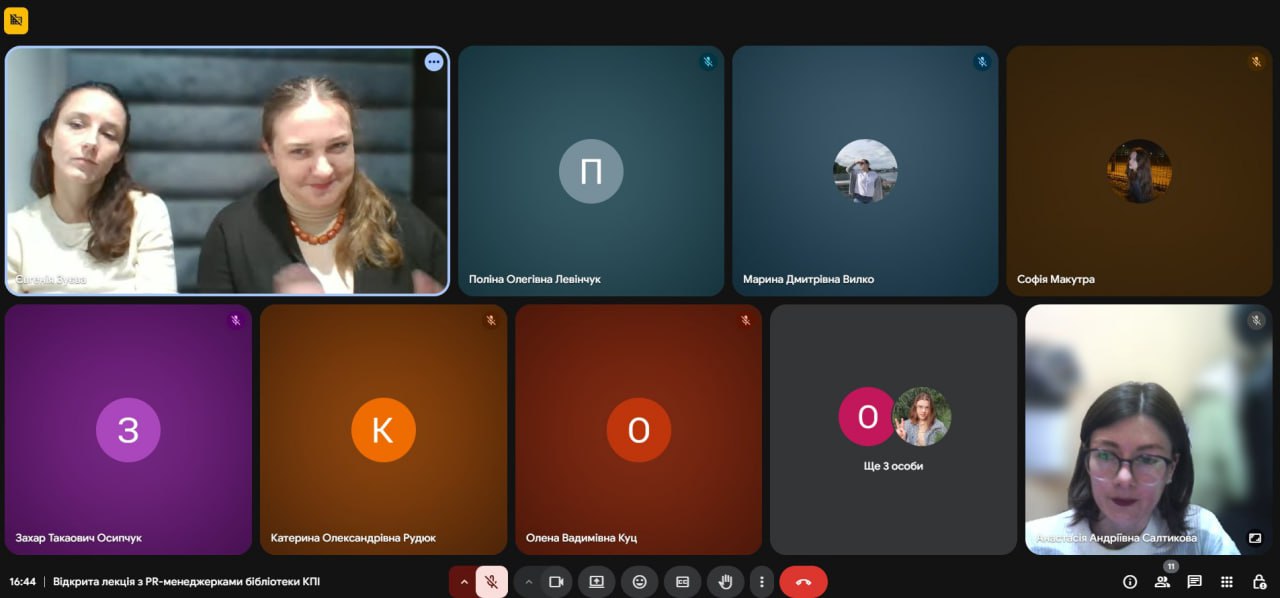Expand audio settings arrow beside microphone
Screen dimensions: 1280x598
(x=464, y=582)
